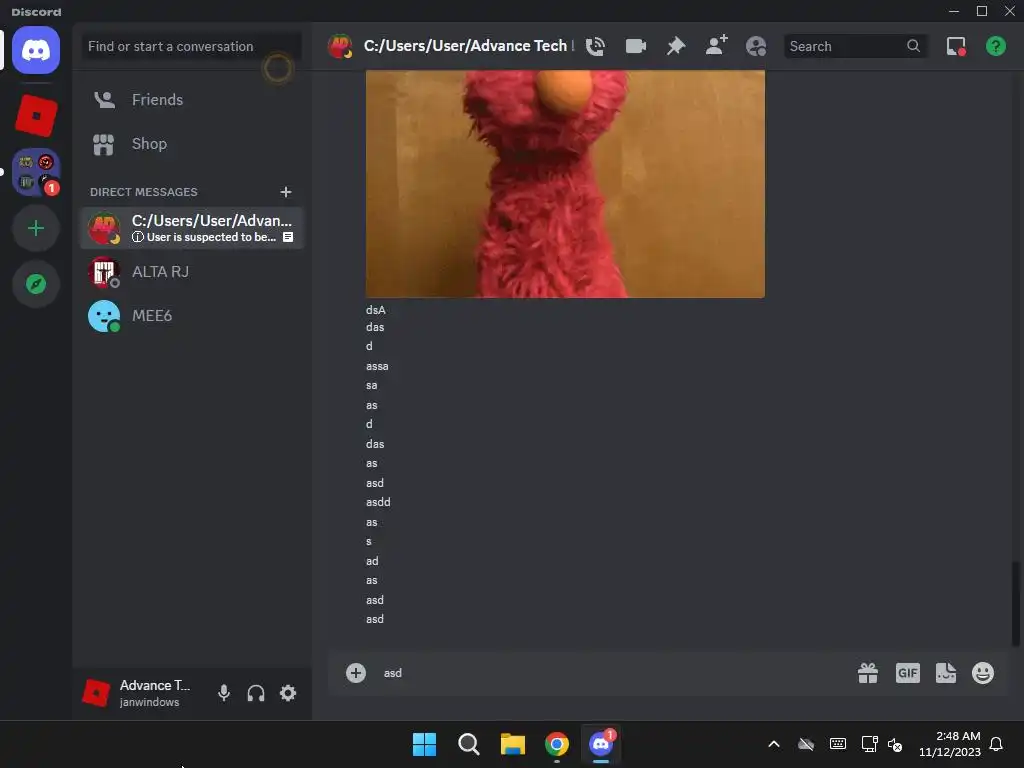1024x768 pixels.
Task: Open the MEE6 direct message
Action: click(x=192, y=316)
